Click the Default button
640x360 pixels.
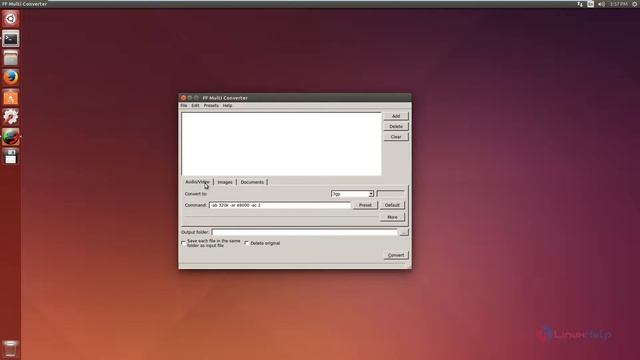point(392,205)
